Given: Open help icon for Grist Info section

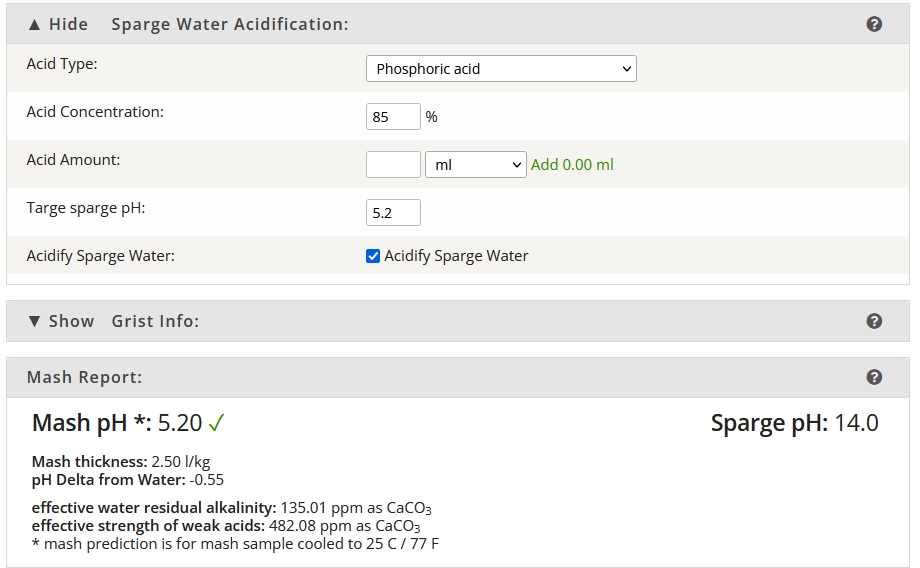Looking at the screenshot, I should click(874, 321).
